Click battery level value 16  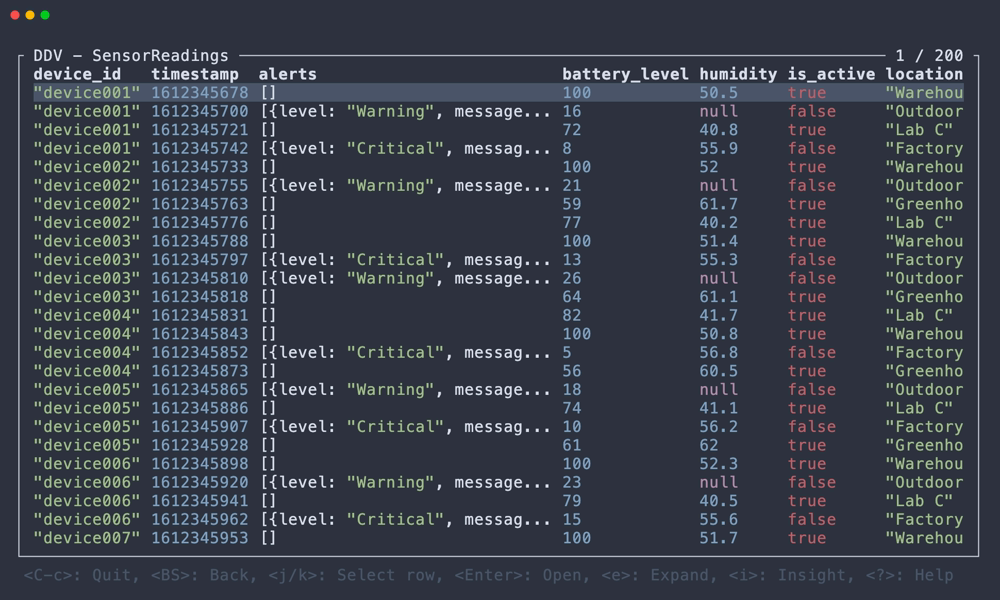571,111
